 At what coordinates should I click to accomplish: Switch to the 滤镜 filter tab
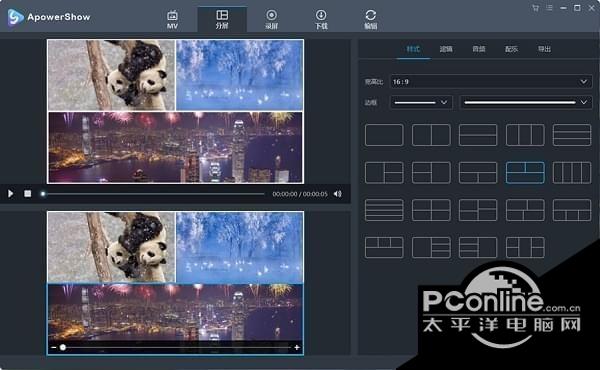tap(446, 49)
